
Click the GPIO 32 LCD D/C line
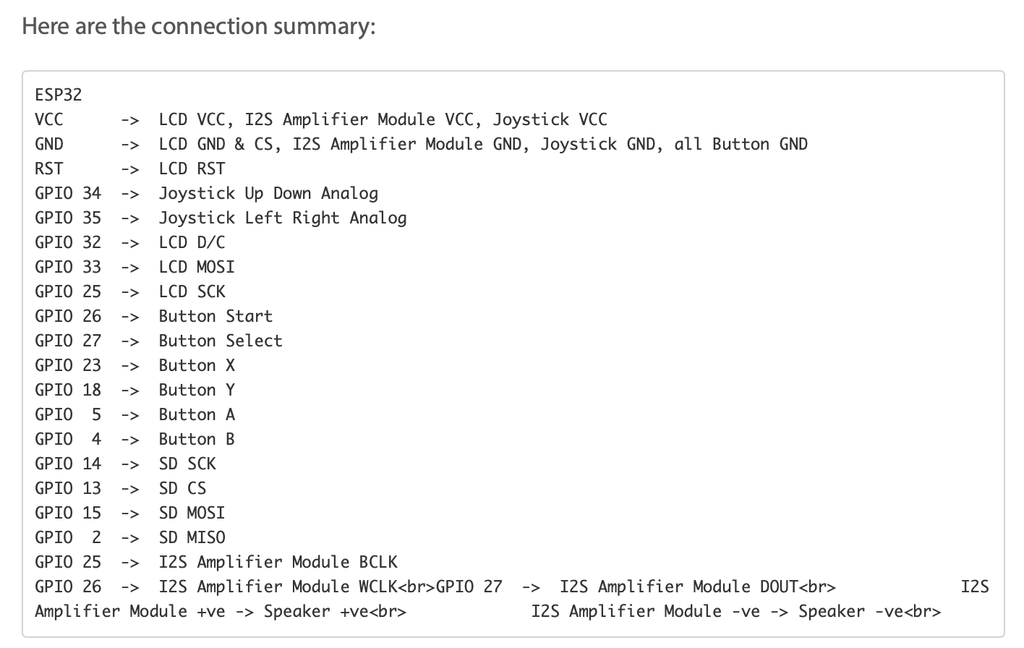tap(130, 242)
